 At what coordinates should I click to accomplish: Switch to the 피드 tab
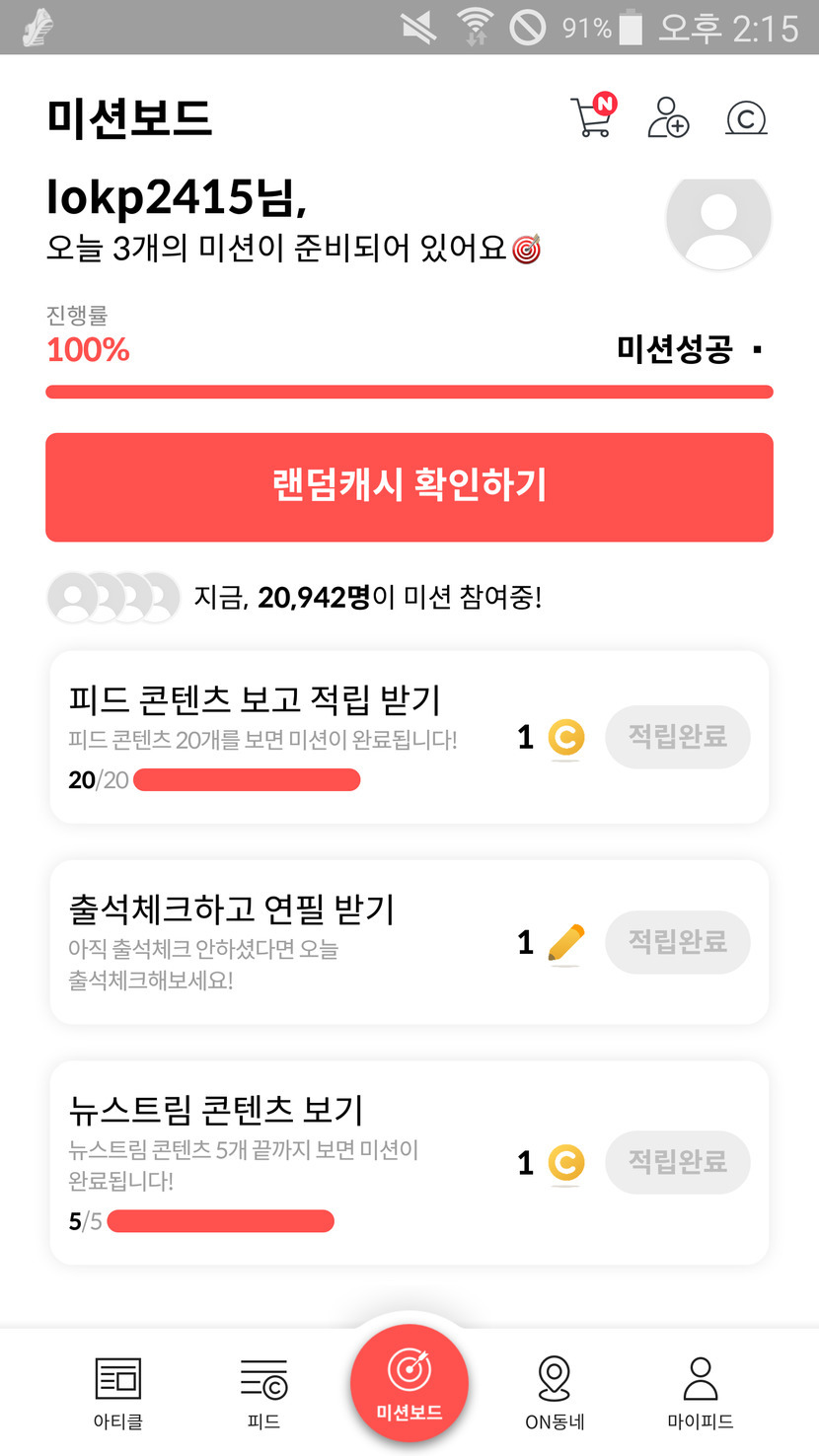tap(263, 1392)
